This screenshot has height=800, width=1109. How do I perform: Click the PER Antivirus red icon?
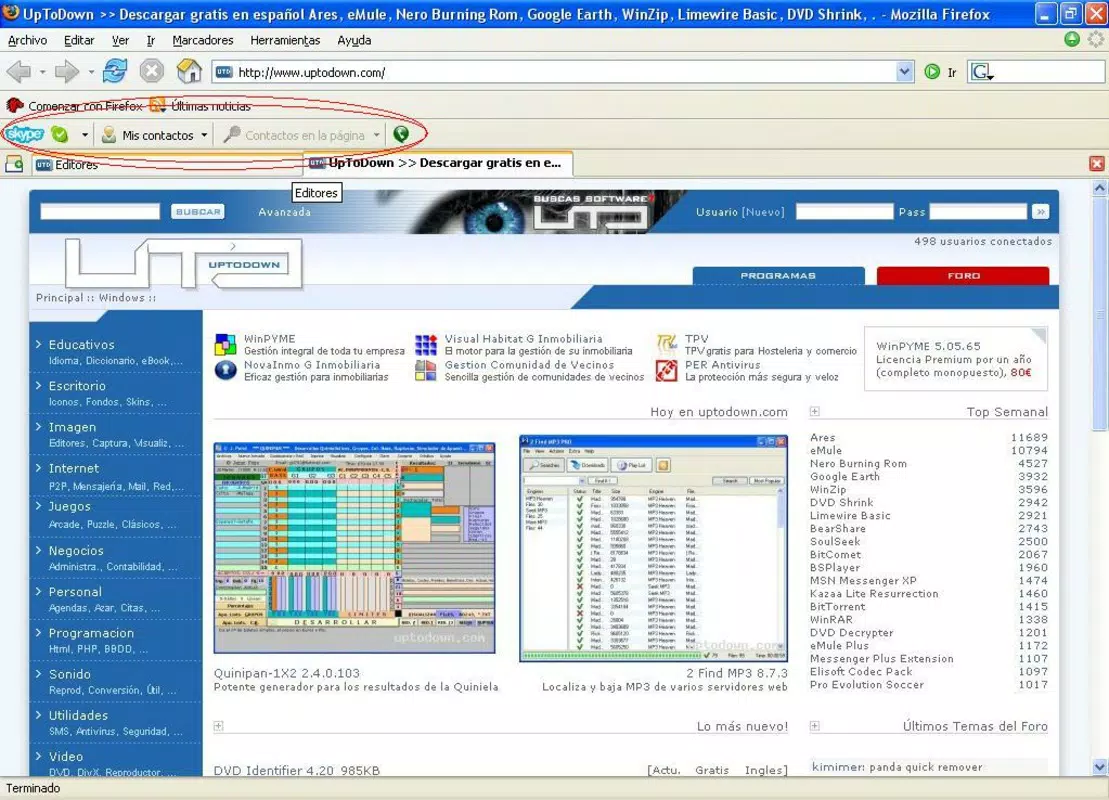click(666, 371)
